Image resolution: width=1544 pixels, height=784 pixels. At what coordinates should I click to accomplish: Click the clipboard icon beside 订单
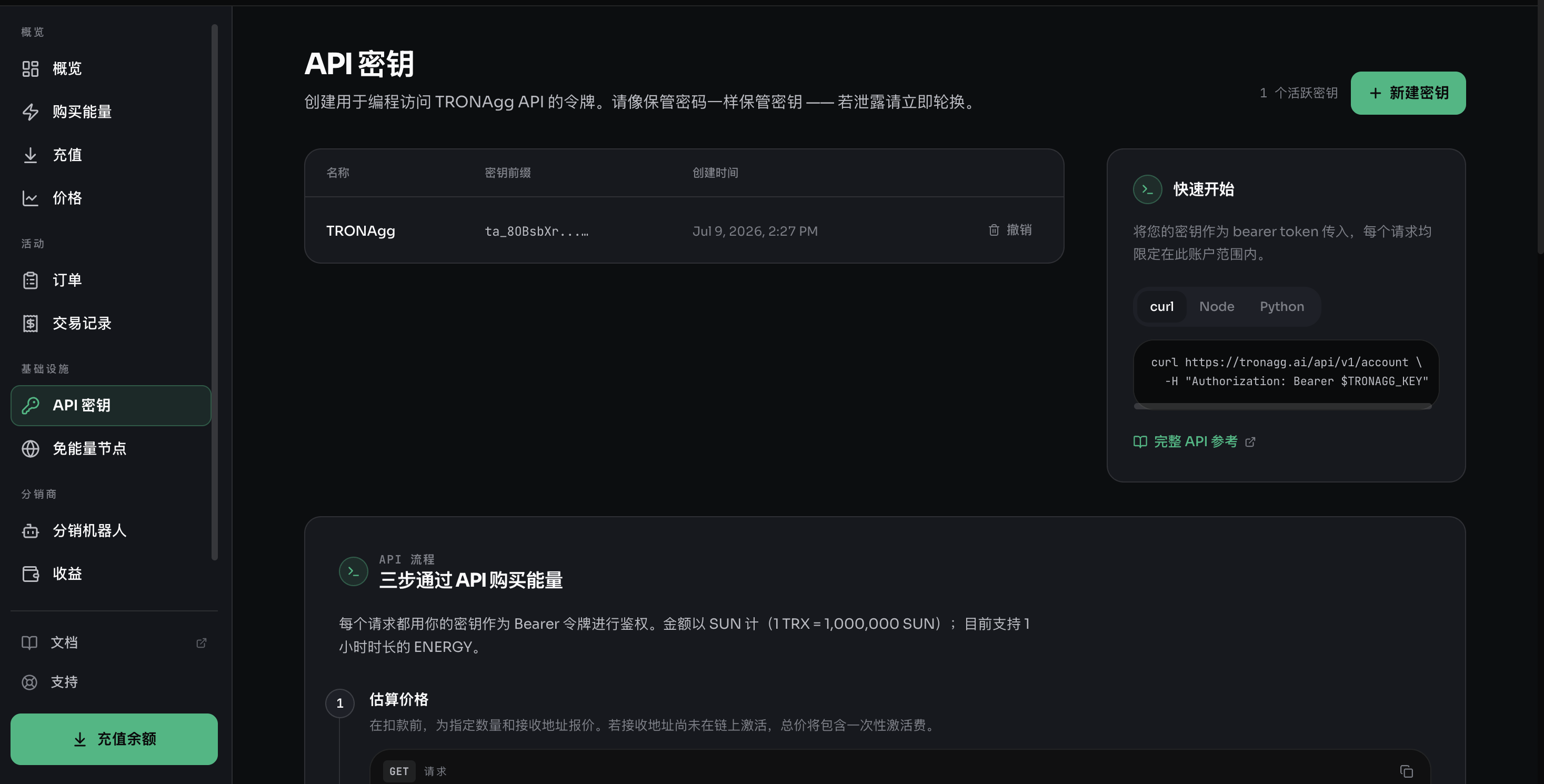tap(30, 280)
